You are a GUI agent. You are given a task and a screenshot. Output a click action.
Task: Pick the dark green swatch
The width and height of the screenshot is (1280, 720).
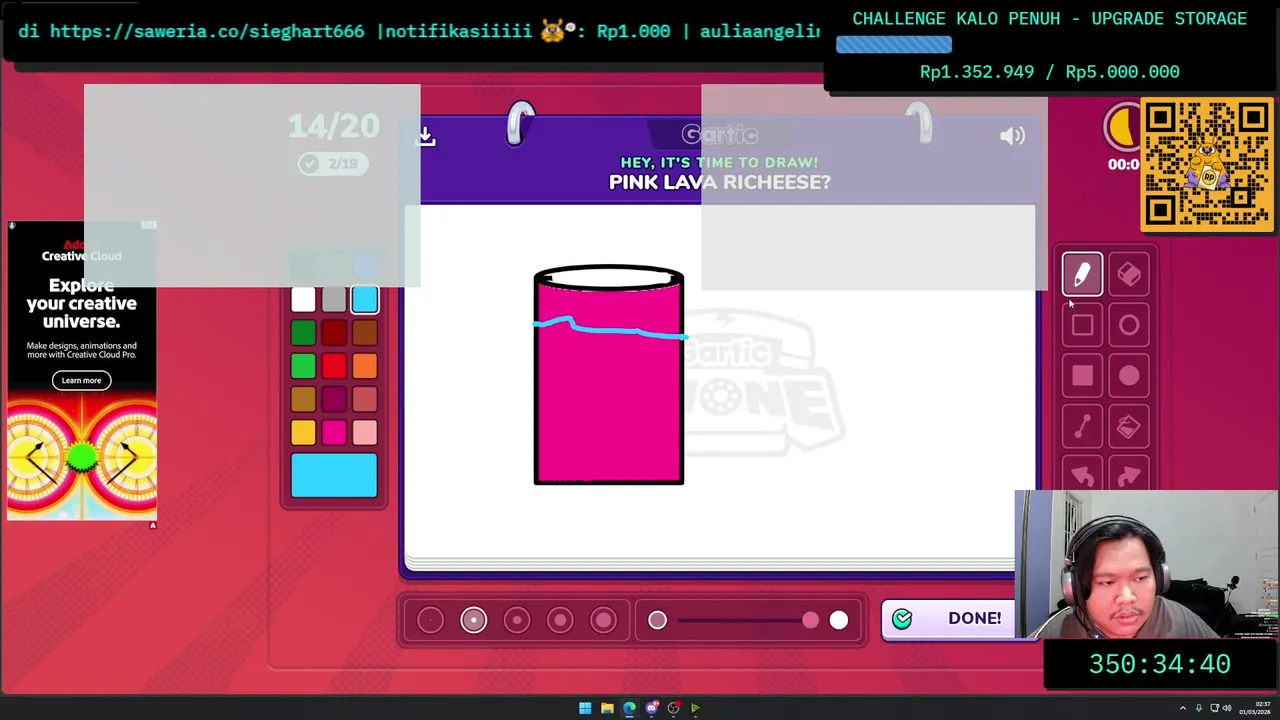click(x=303, y=333)
